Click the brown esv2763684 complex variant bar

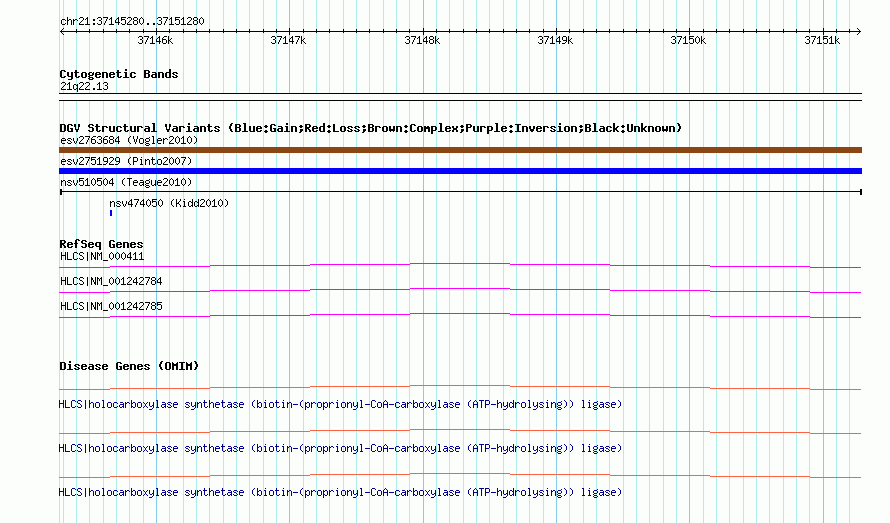460,150
